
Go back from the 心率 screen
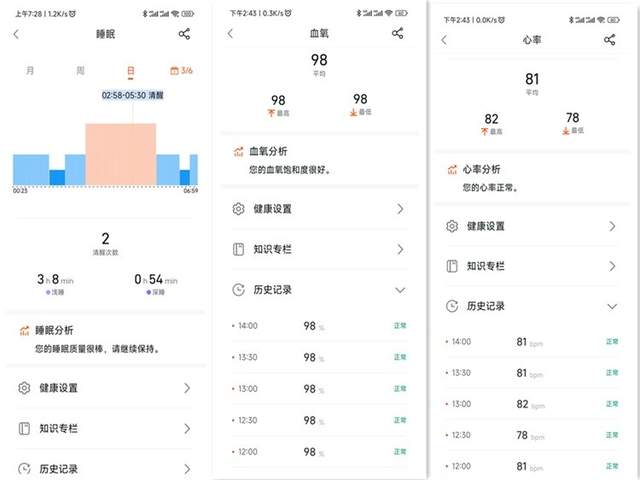(x=444, y=39)
